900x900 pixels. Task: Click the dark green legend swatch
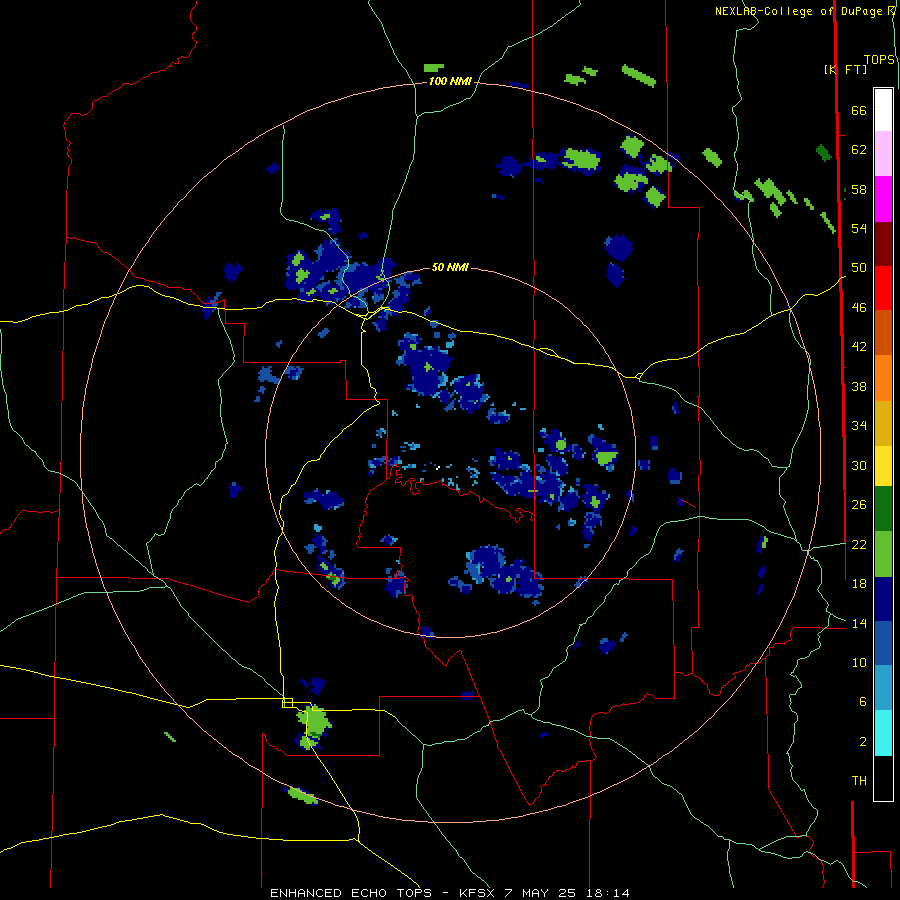tap(883, 509)
